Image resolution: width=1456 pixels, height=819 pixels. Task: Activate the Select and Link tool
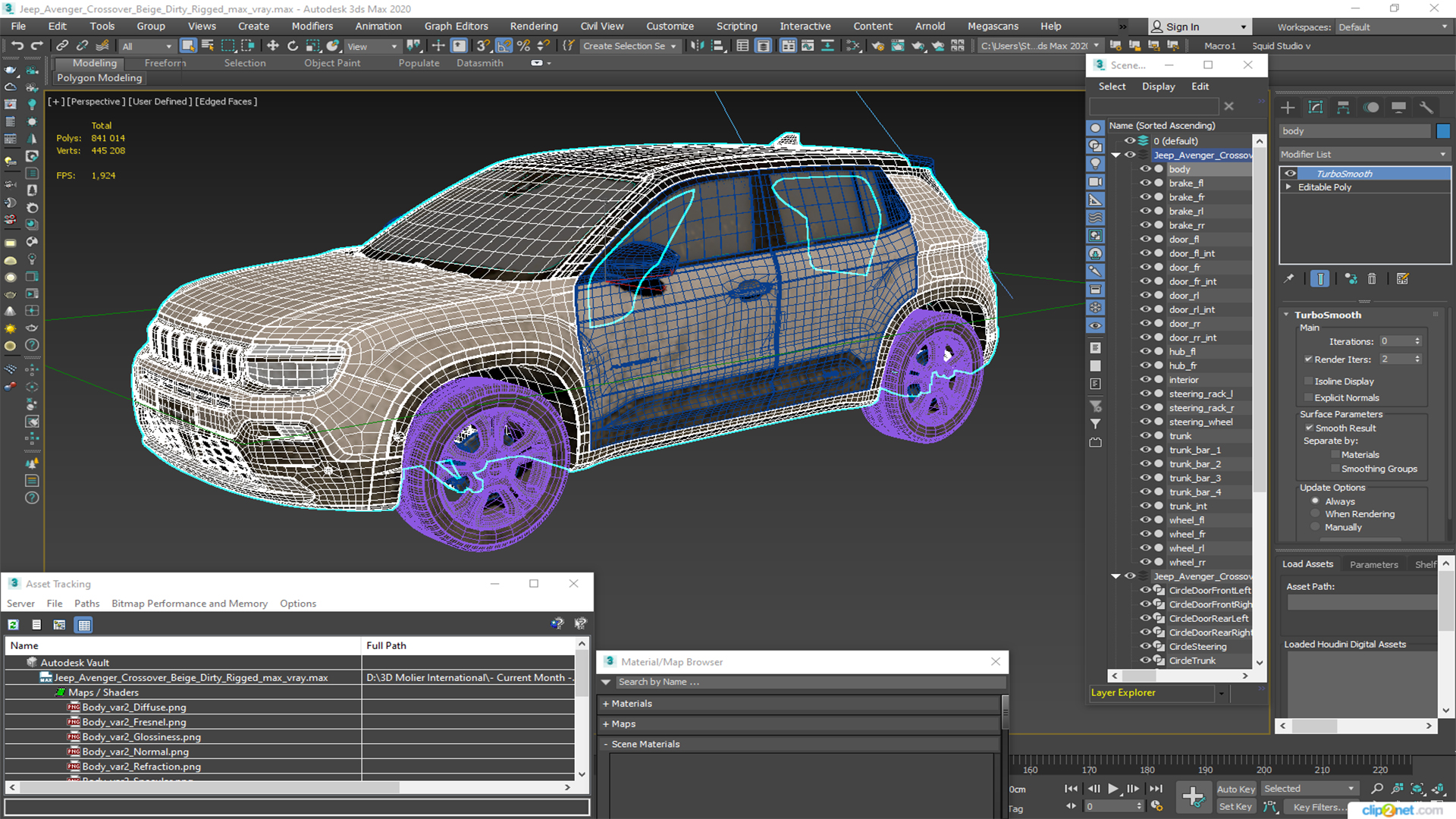click(62, 45)
